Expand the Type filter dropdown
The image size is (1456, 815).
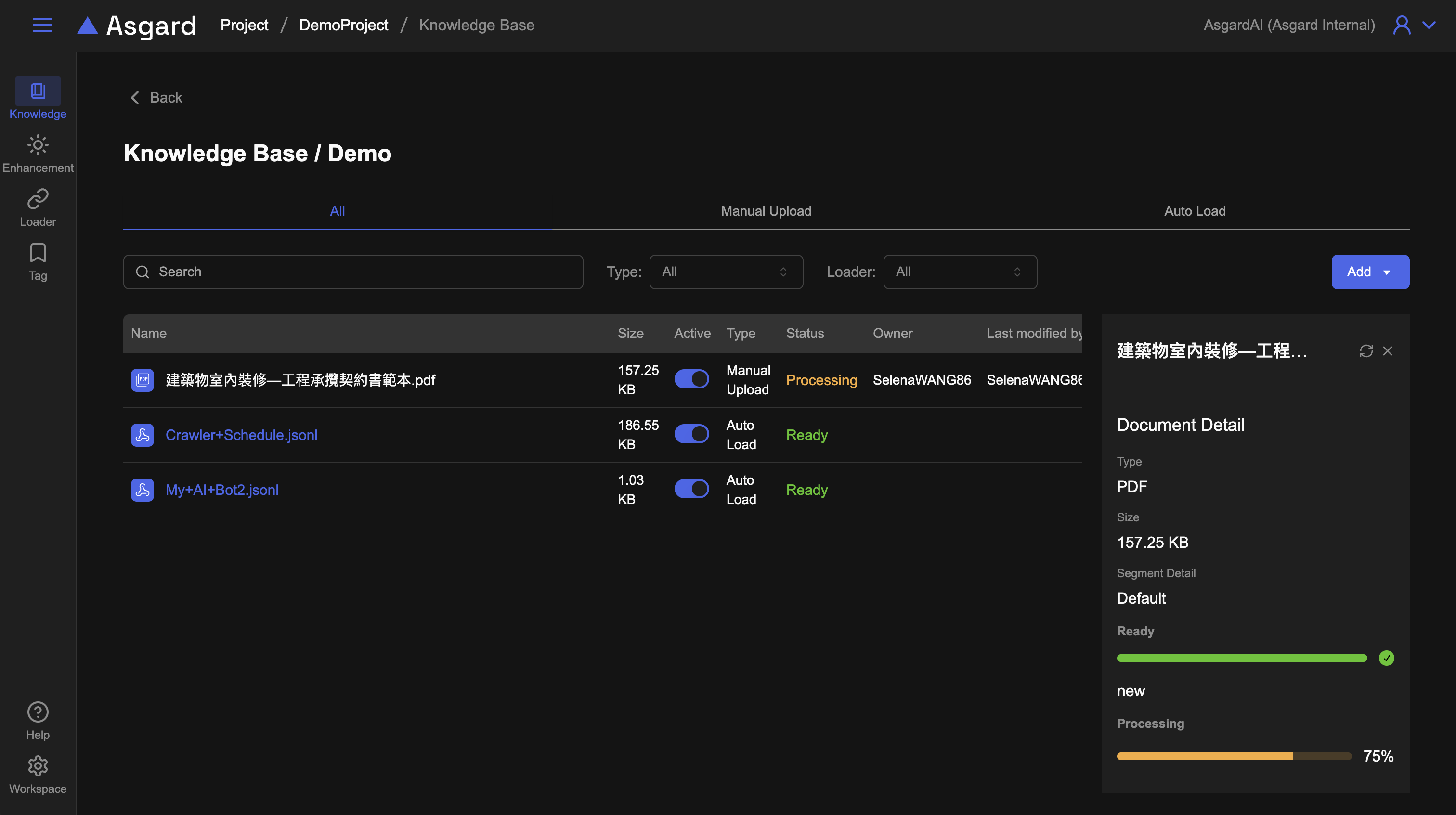coord(726,272)
